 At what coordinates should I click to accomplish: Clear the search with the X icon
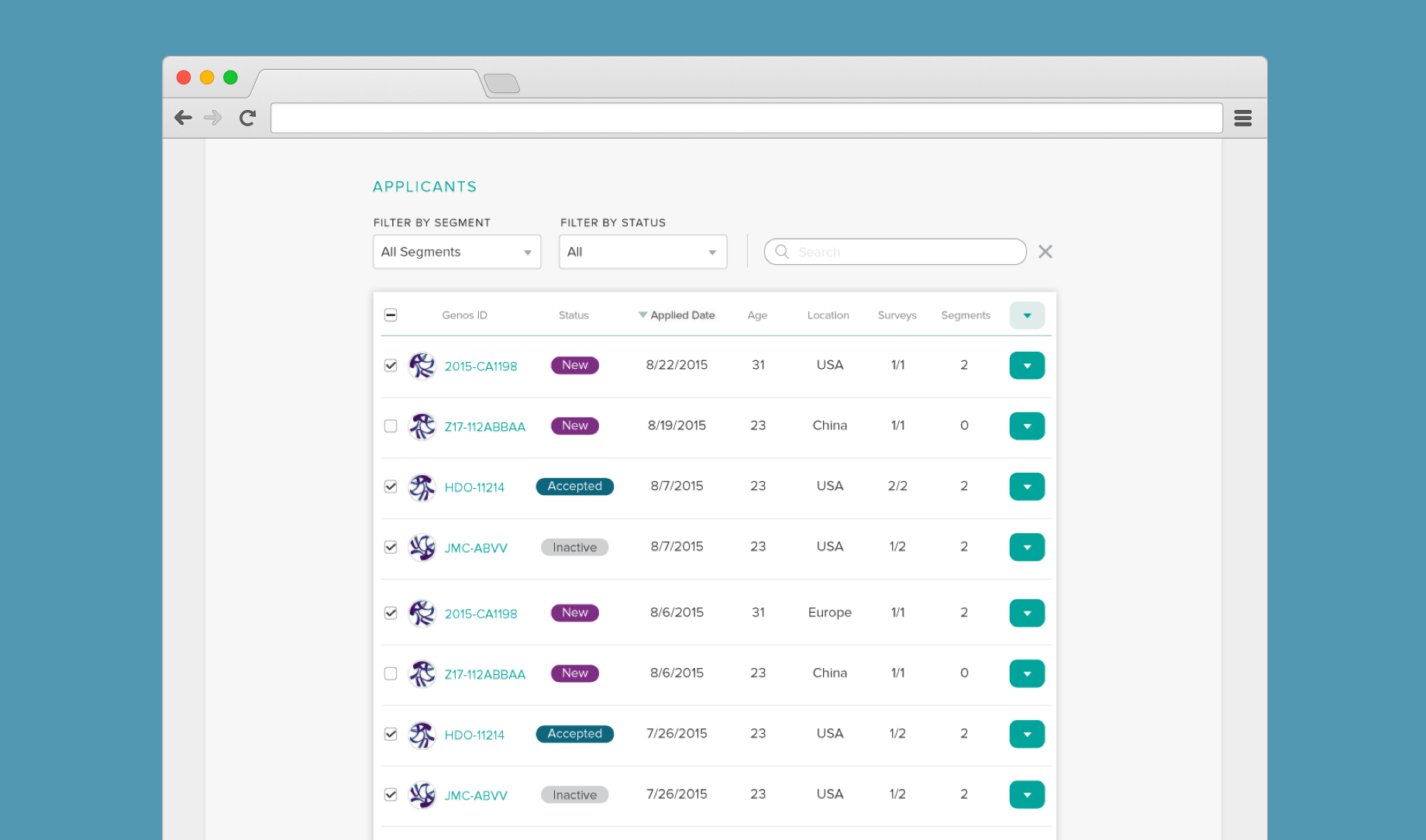tap(1045, 252)
